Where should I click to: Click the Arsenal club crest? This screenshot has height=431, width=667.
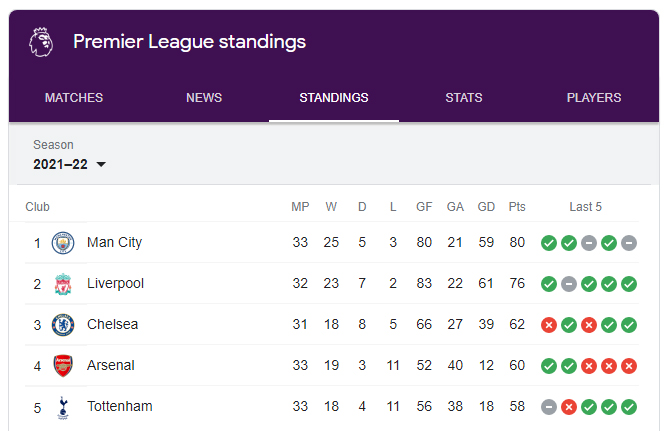click(x=63, y=366)
